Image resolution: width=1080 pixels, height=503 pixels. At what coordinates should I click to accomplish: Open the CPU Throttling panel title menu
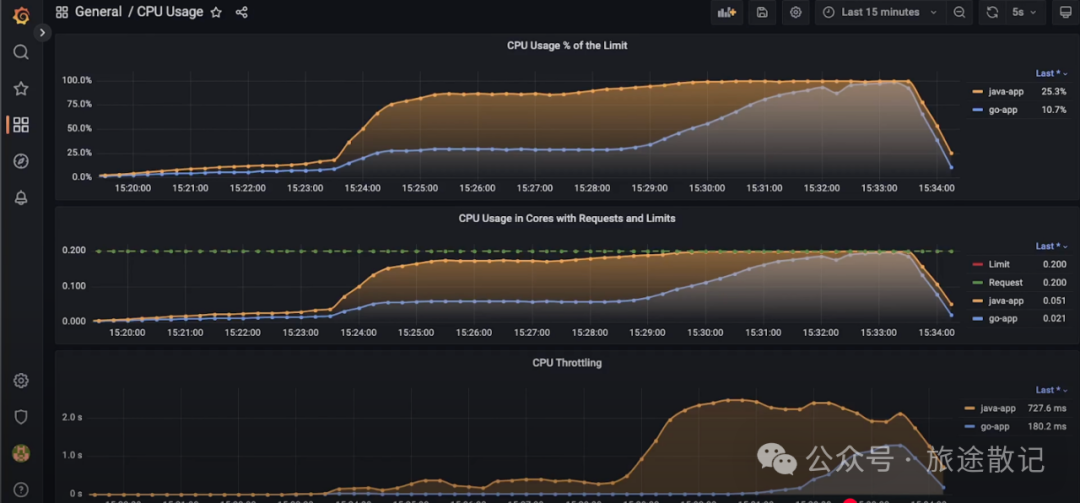click(567, 362)
